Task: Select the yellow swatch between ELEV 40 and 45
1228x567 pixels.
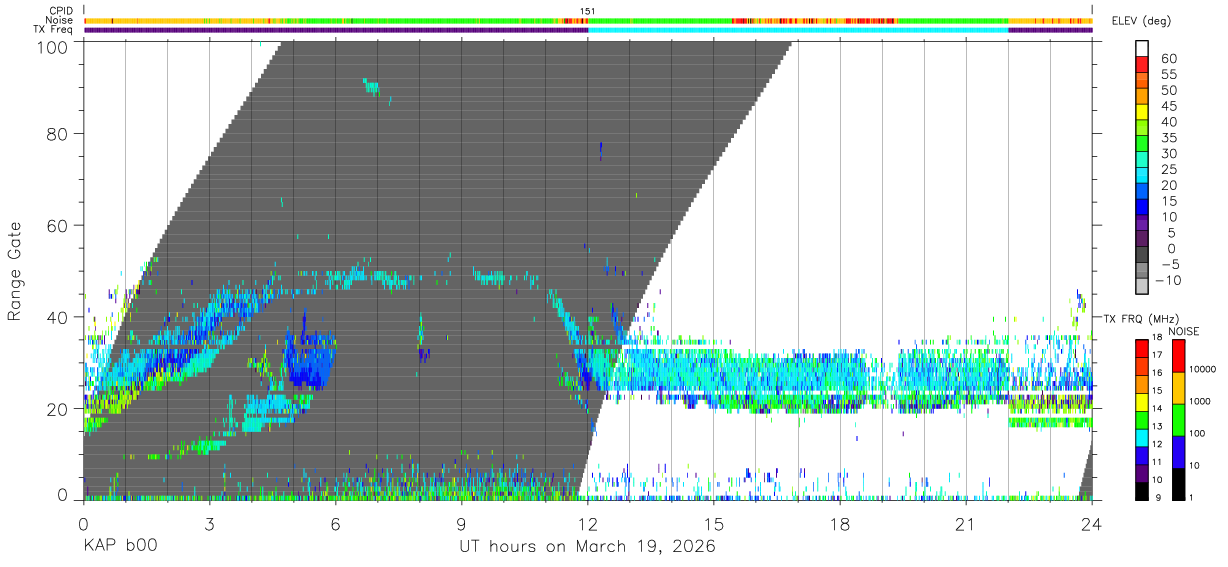Action: pos(1144,113)
